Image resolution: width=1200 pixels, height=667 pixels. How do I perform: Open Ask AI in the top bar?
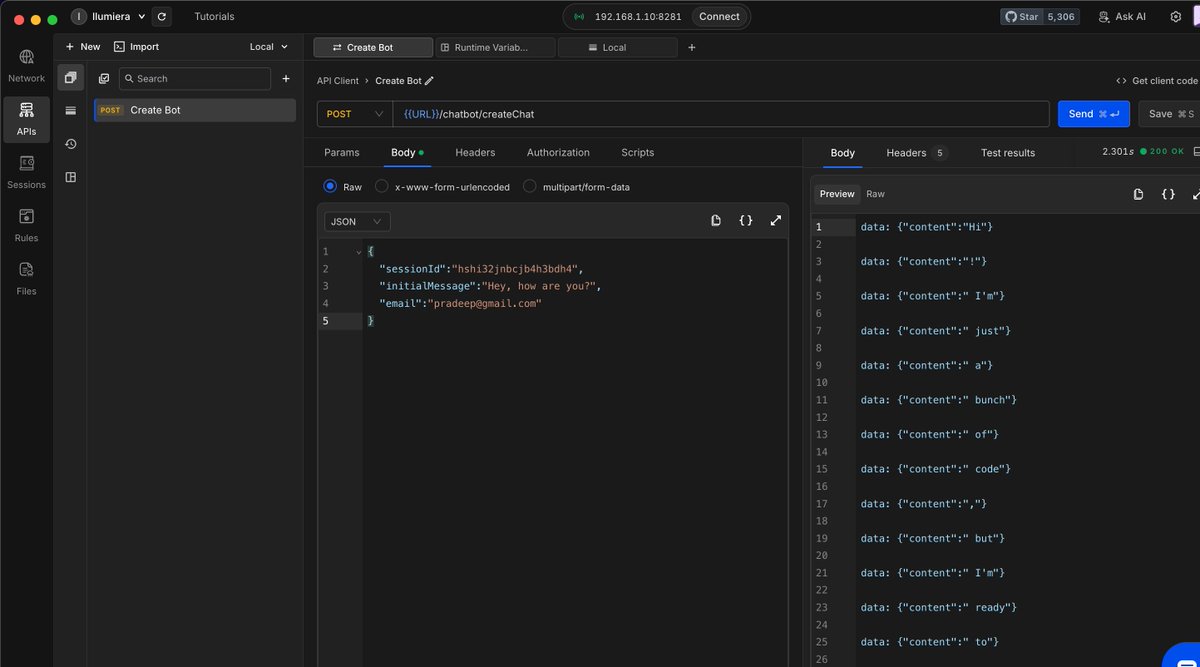tap(1121, 16)
